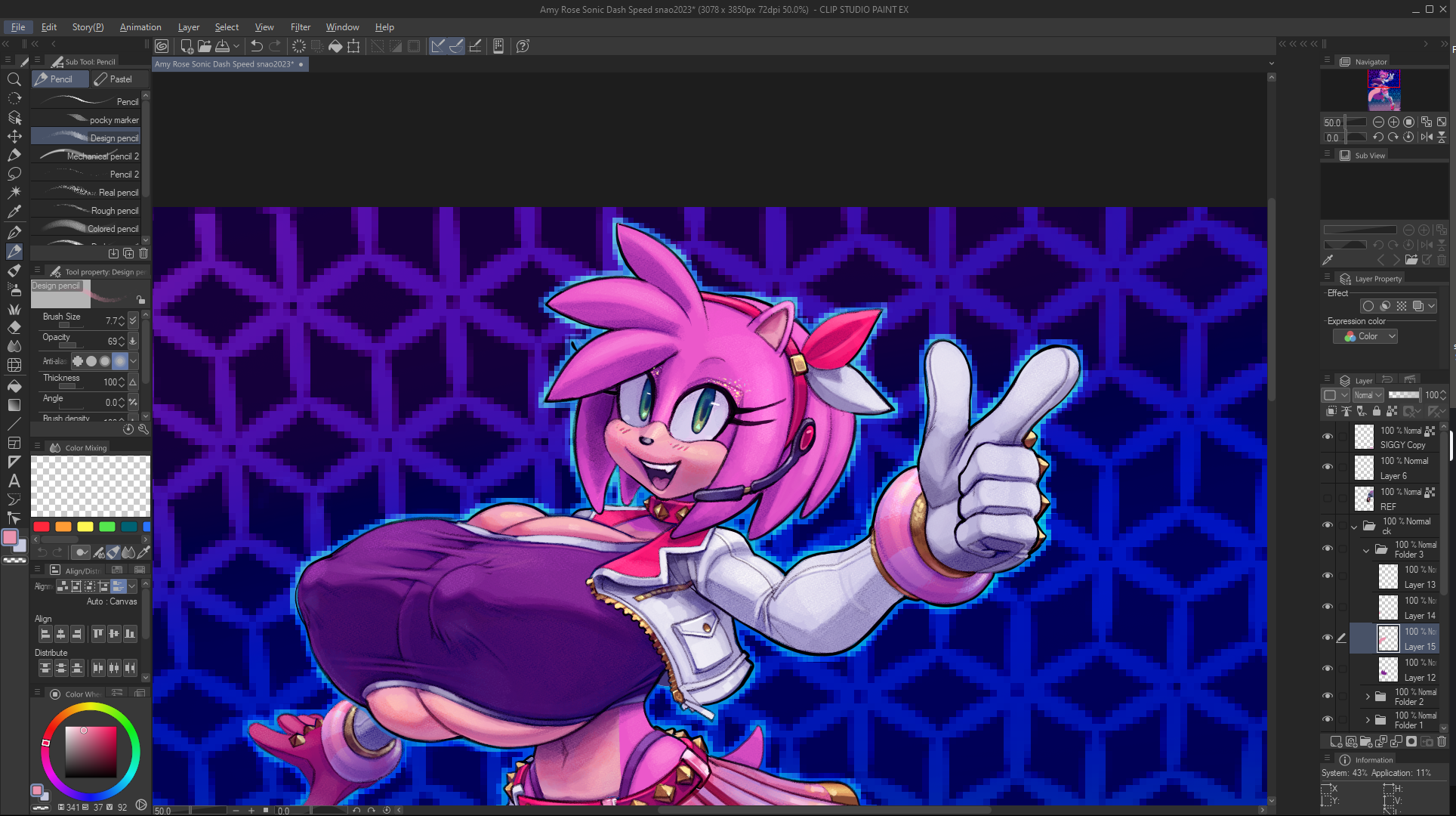Screen dimensions: 1456x816
Task: Choose the Real pencil brush
Action: (86, 193)
